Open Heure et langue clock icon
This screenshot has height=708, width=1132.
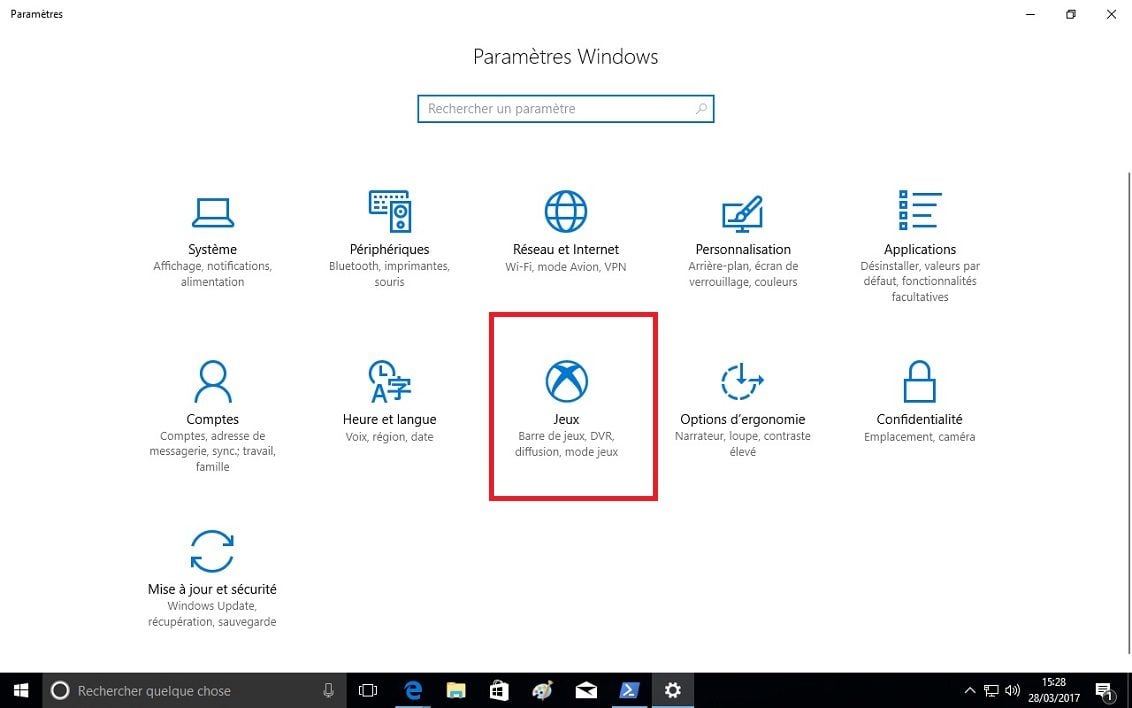[389, 381]
